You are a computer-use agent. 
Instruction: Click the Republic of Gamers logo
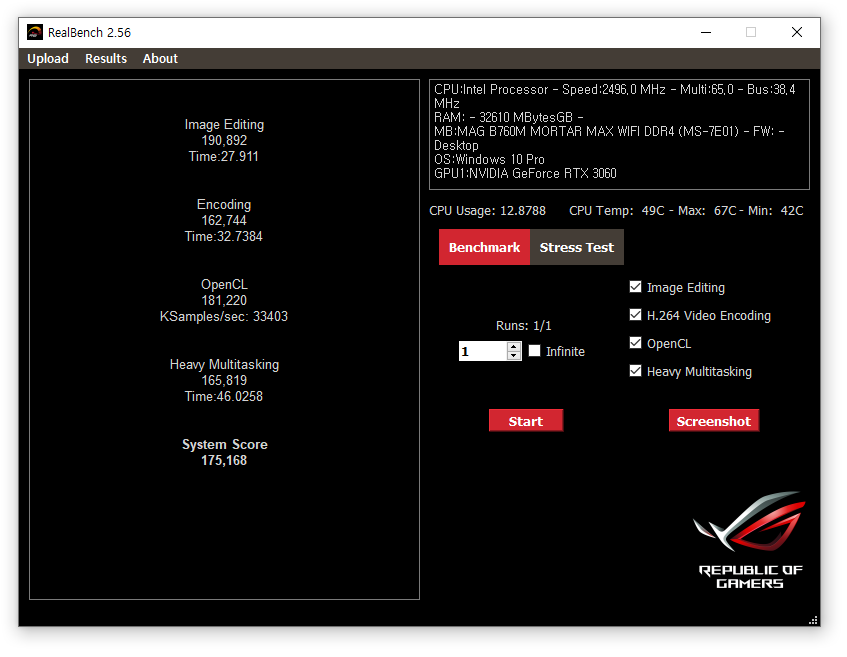point(750,540)
